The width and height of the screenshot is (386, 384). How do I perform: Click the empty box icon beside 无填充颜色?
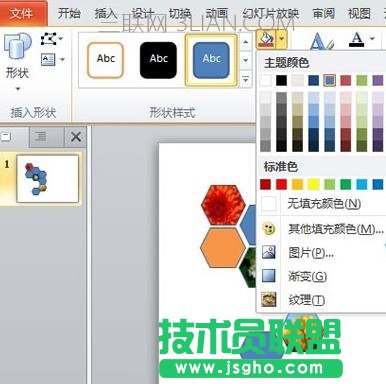click(x=269, y=203)
